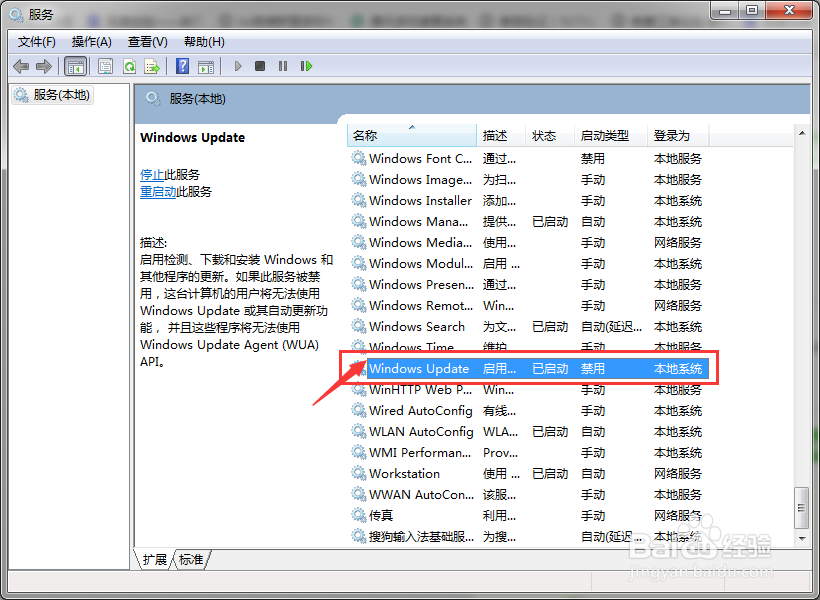Screen dimensions: 820x600
Task: Sort by the 启动类型 column header
Action: [x=611, y=135]
